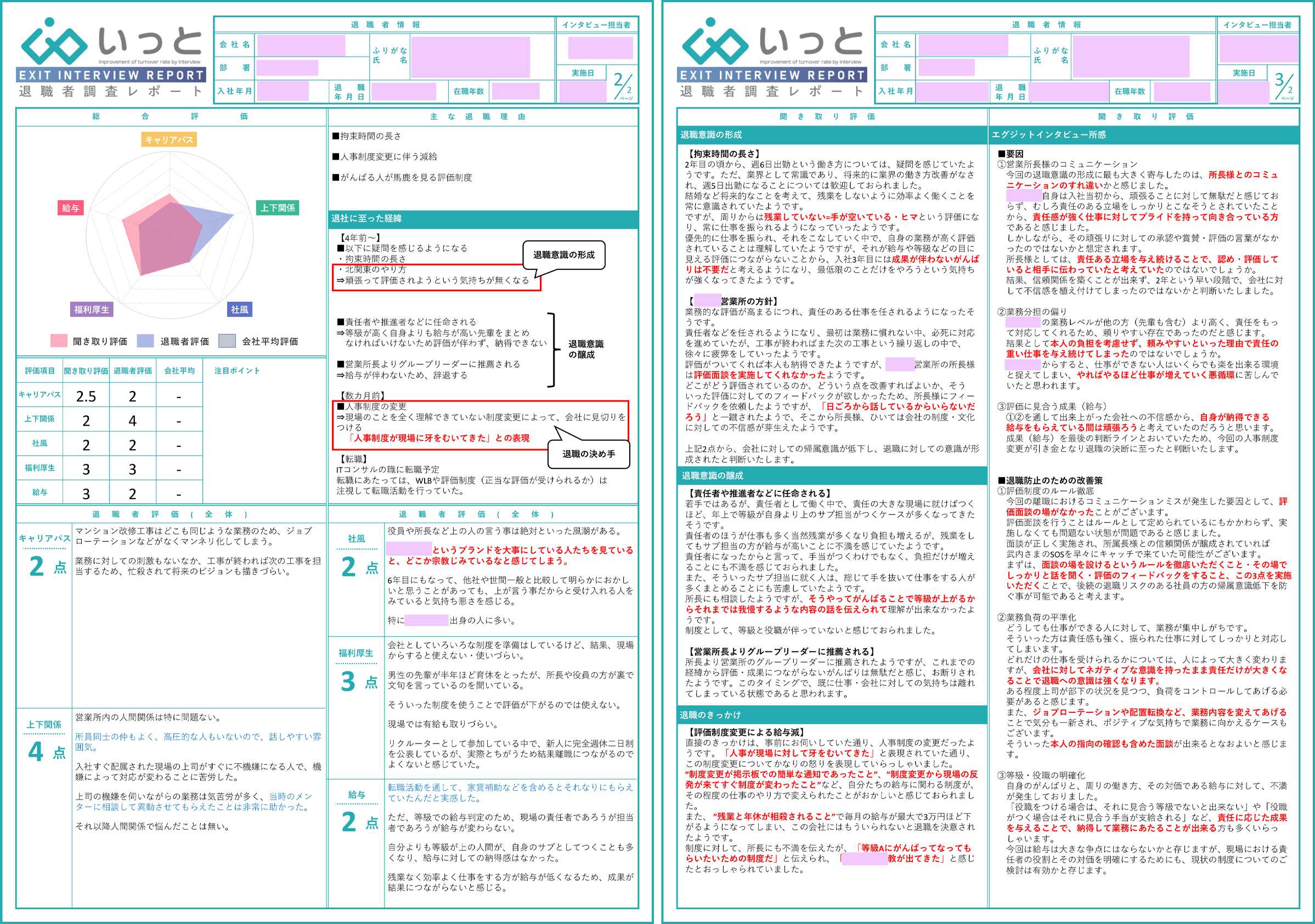The height and width of the screenshot is (924, 1315).
Task: Click the 総合評価 section header
Action: 171,117
